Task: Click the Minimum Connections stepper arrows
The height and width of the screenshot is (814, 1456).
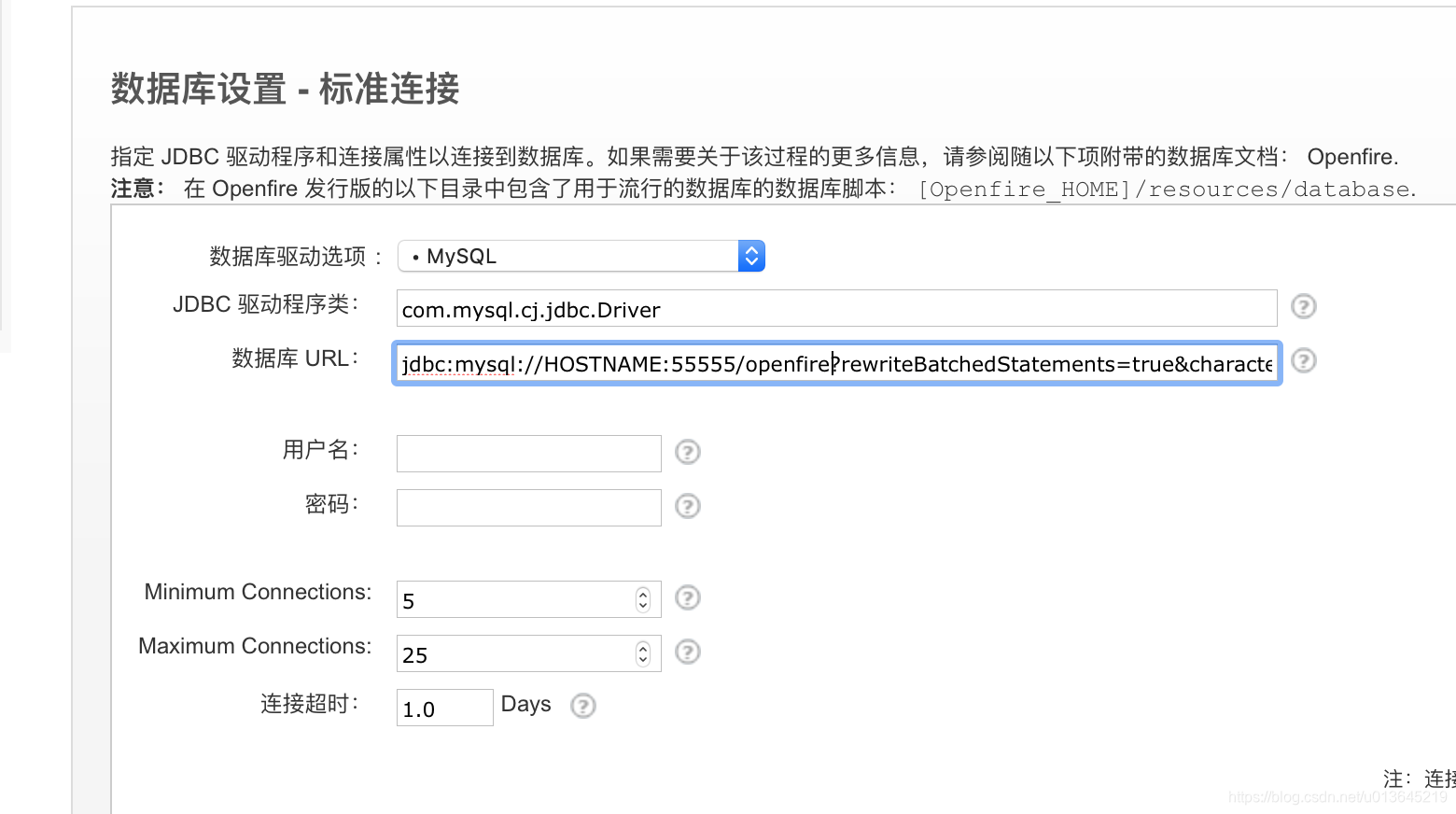Action: tap(643, 599)
